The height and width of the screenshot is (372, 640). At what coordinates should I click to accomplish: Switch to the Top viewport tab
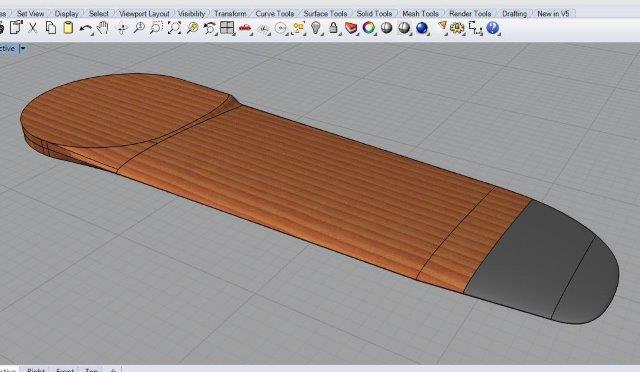[x=91, y=369]
